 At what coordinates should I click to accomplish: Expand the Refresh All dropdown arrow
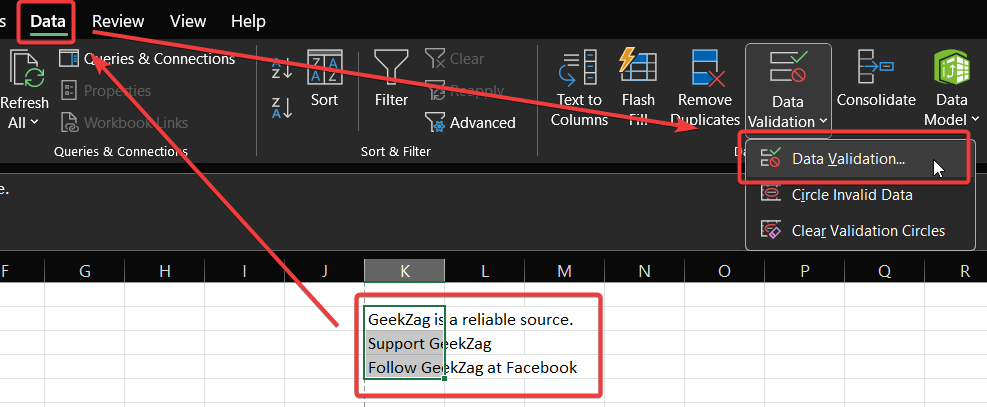coord(34,122)
